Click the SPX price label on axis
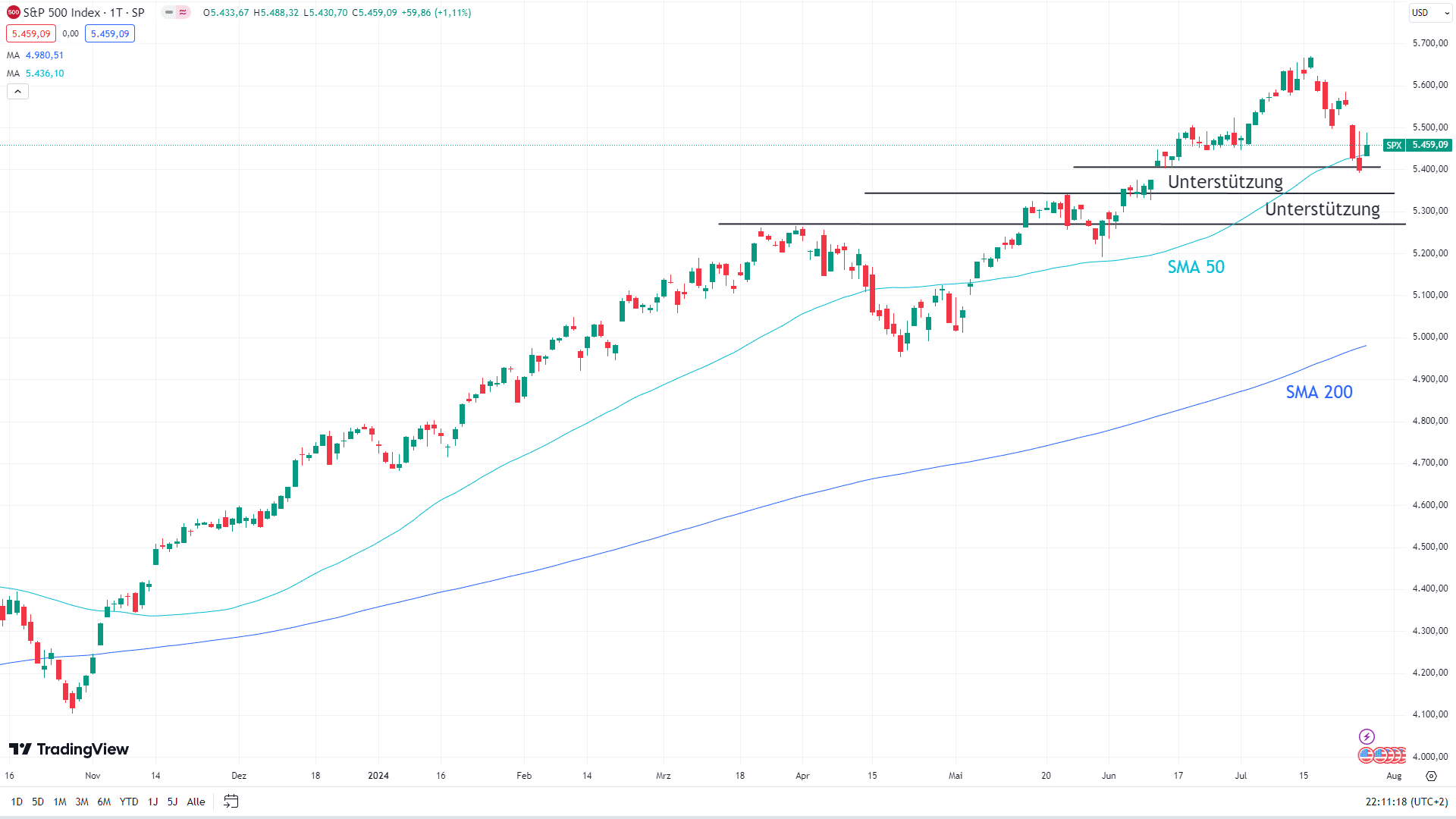 (1417, 145)
